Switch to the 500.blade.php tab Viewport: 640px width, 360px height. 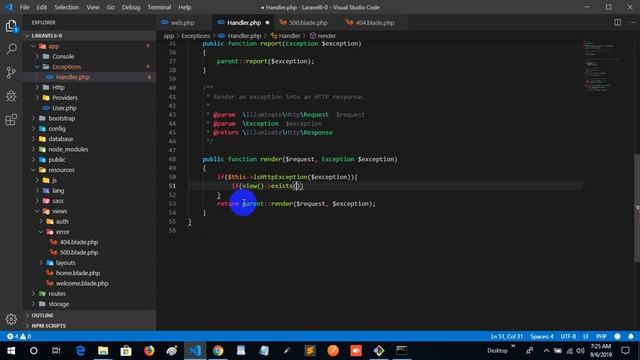coord(308,22)
